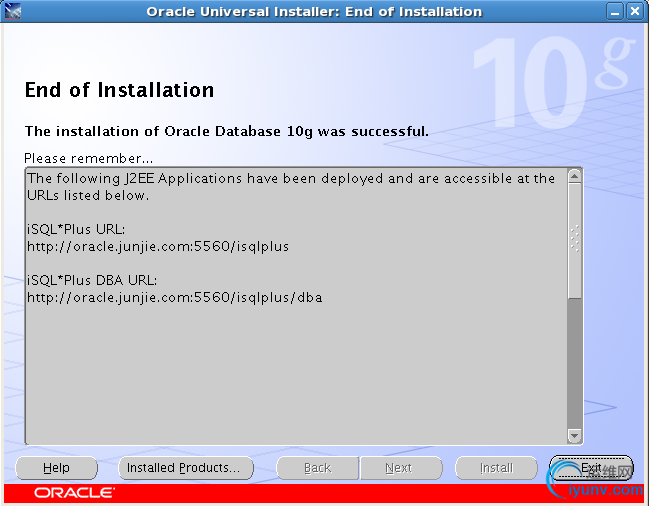Click the scrollbar track below thumb
This screenshot has height=506, width=649.
click(574, 363)
